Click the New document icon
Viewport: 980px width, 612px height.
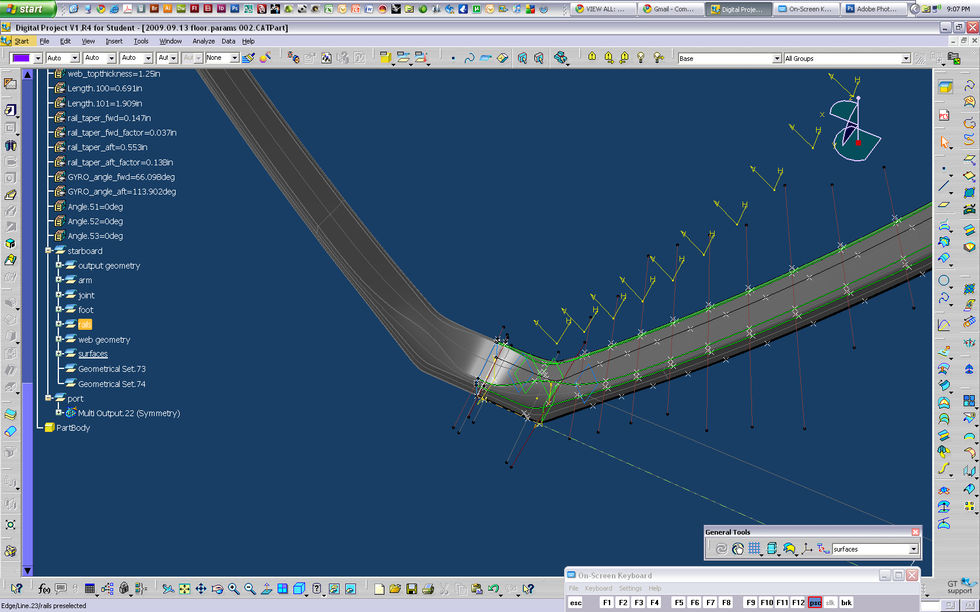(379, 589)
